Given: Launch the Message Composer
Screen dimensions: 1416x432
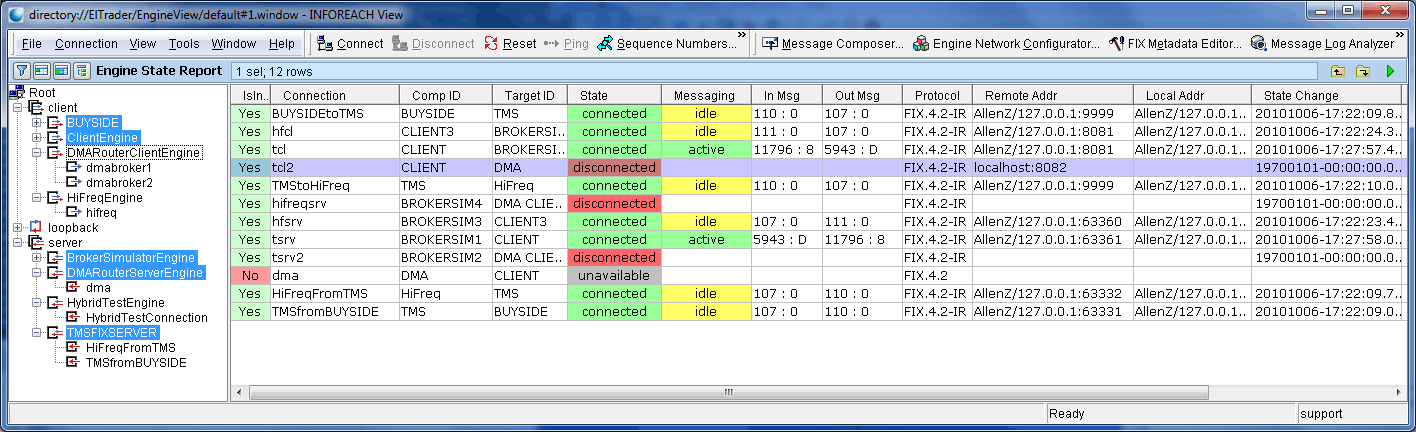Looking at the screenshot, I should point(832,44).
